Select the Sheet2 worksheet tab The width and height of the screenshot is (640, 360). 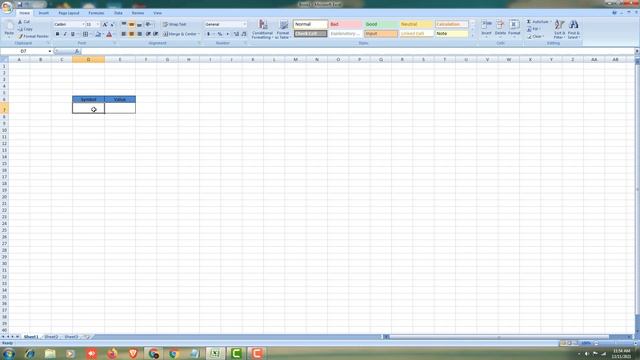click(x=51, y=337)
